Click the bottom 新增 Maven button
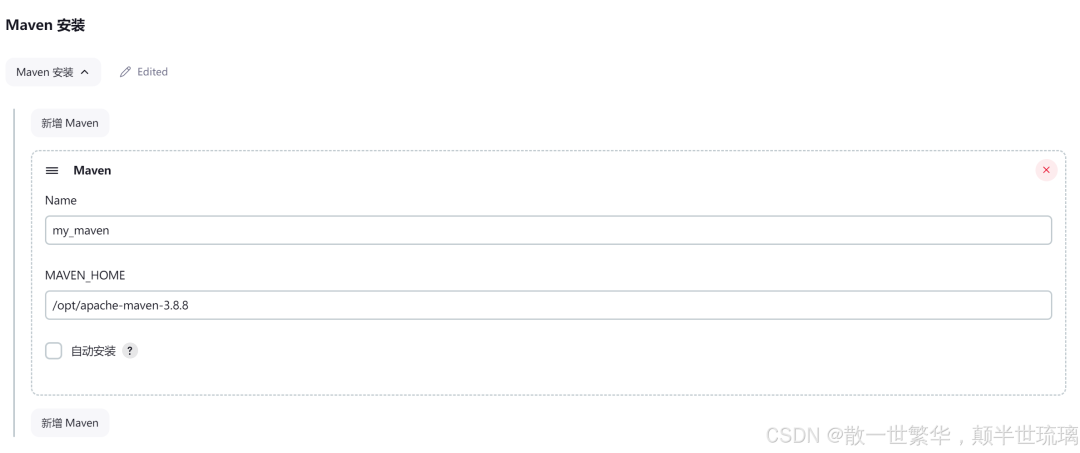The height and width of the screenshot is (453, 1080). tap(70, 423)
